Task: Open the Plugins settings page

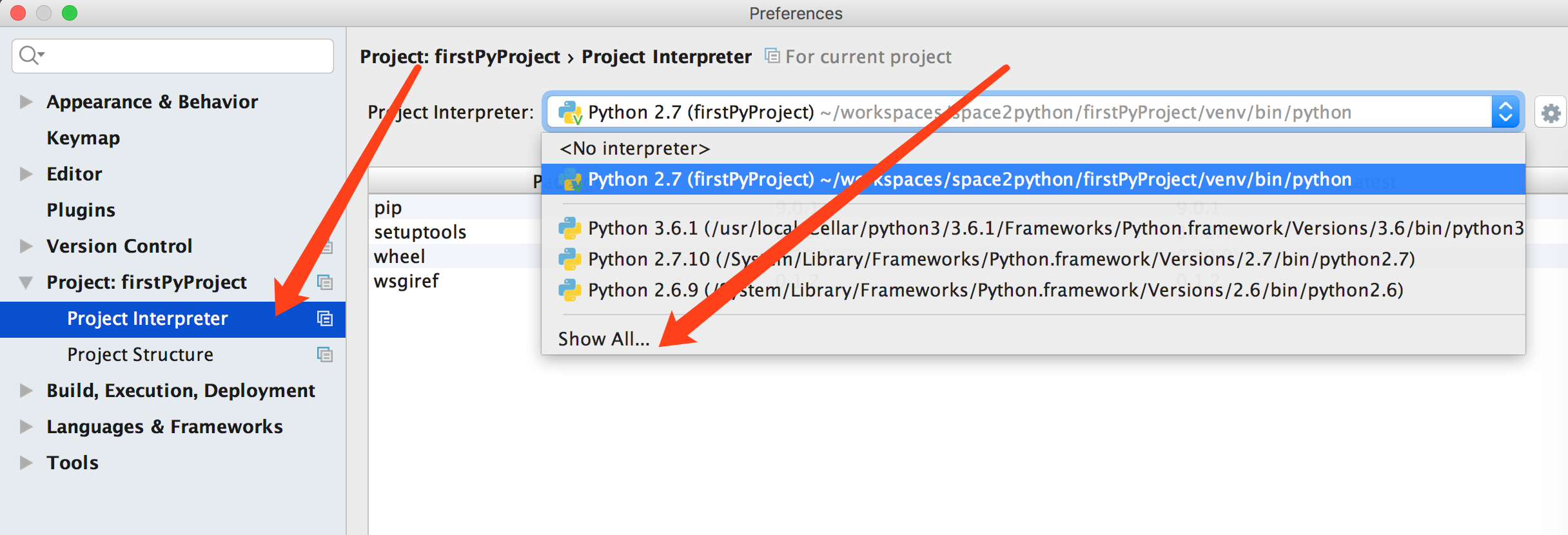Action: coord(81,210)
